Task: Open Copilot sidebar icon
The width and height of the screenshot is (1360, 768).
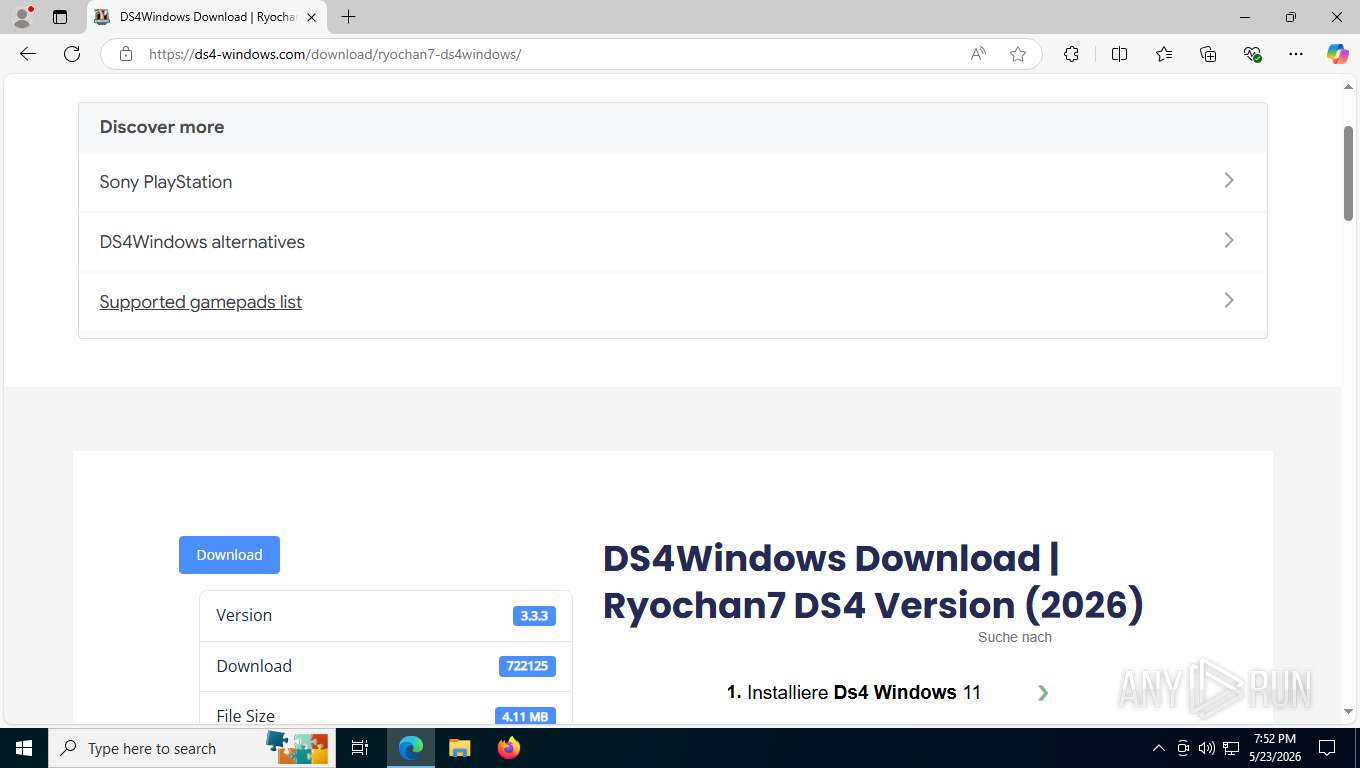Action: point(1338,54)
